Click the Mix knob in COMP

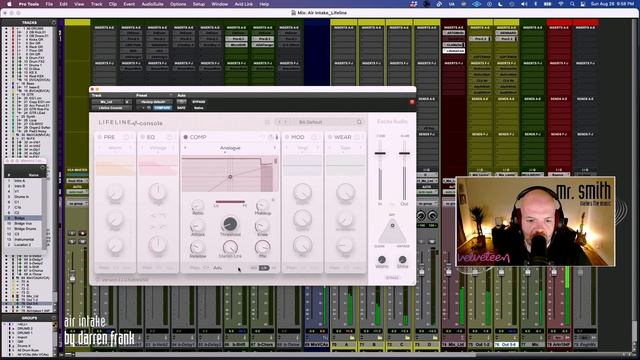(x=262, y=247)
